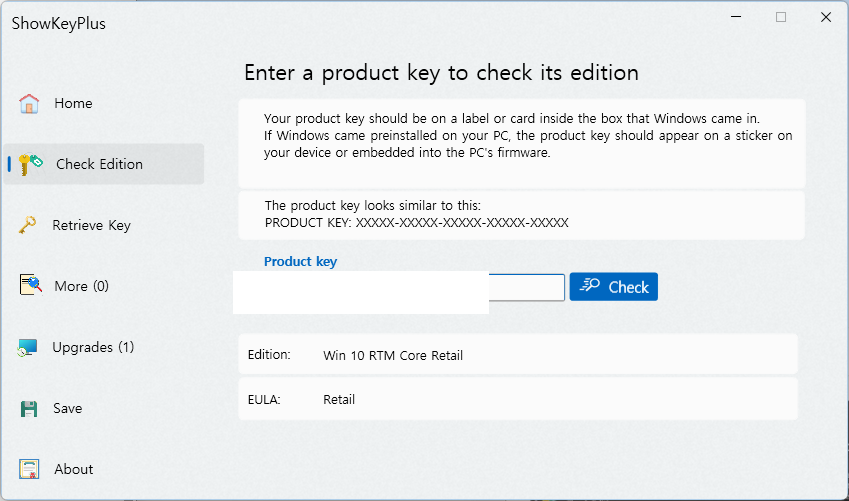Click the EULA Retail result row
This screenshot has height=501, width=849.
(x=518, y=400)
